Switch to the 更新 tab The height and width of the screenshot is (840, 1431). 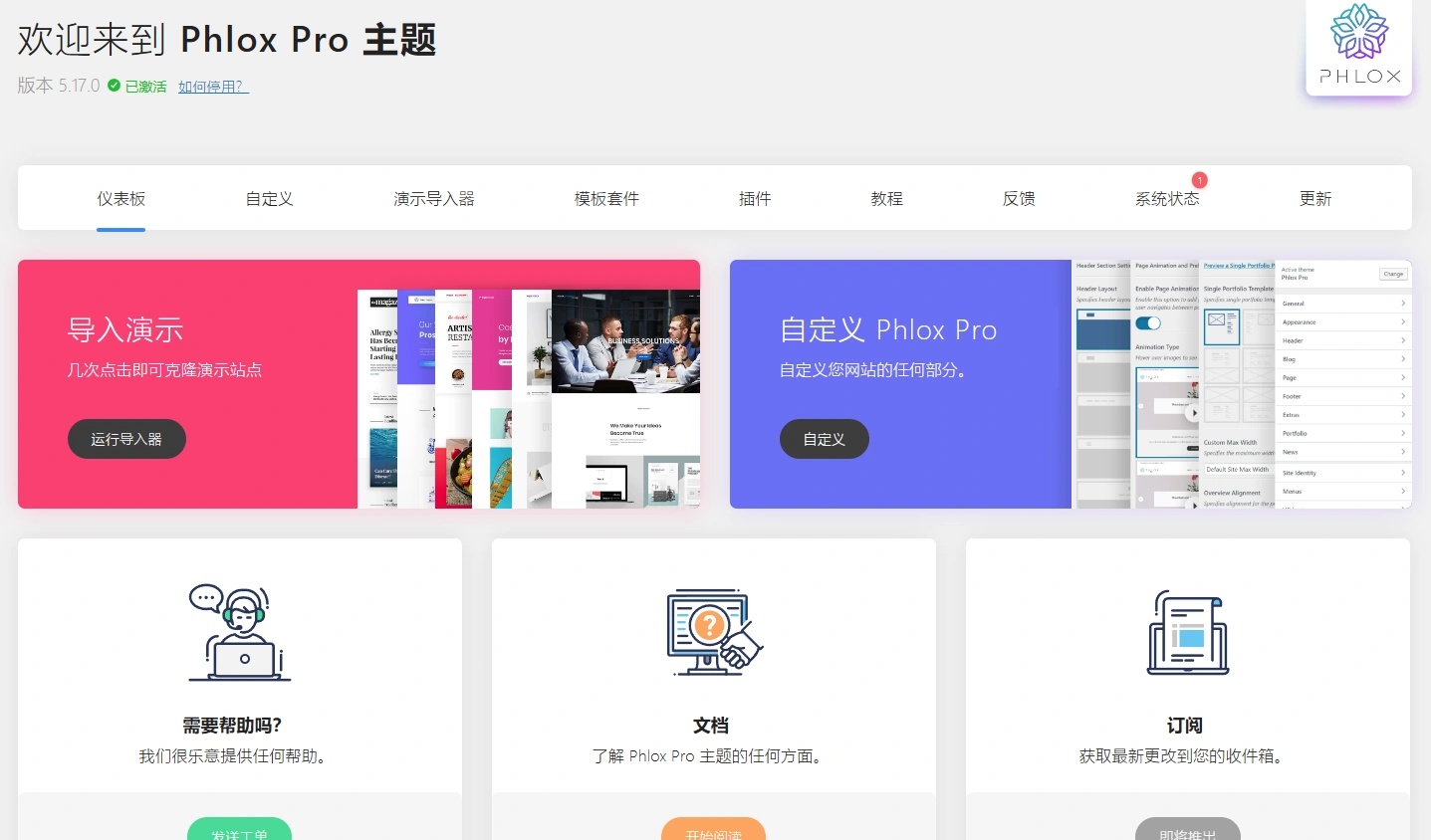[1314, 198]
